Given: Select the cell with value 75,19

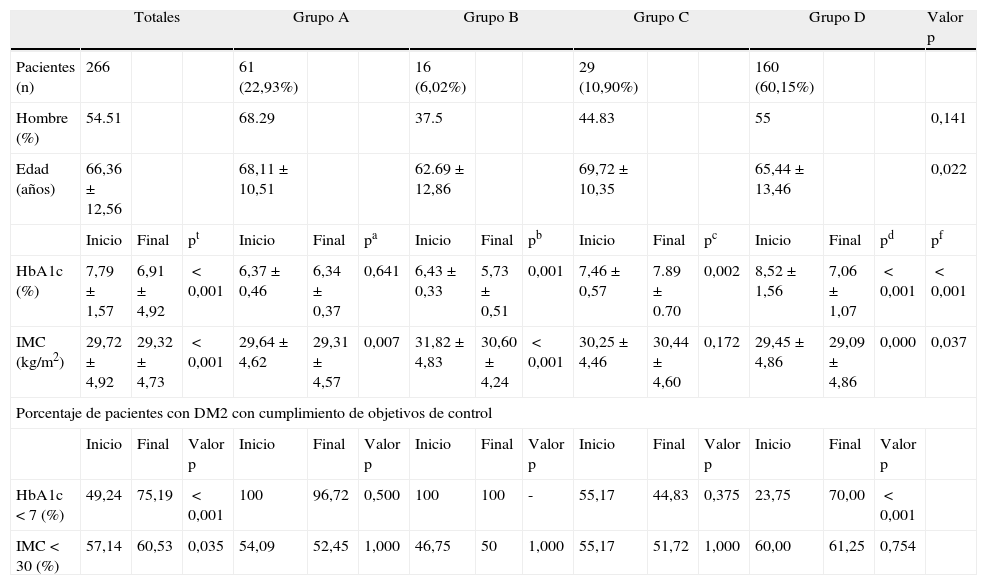Looking at the screenshot, I should [153, 496].
